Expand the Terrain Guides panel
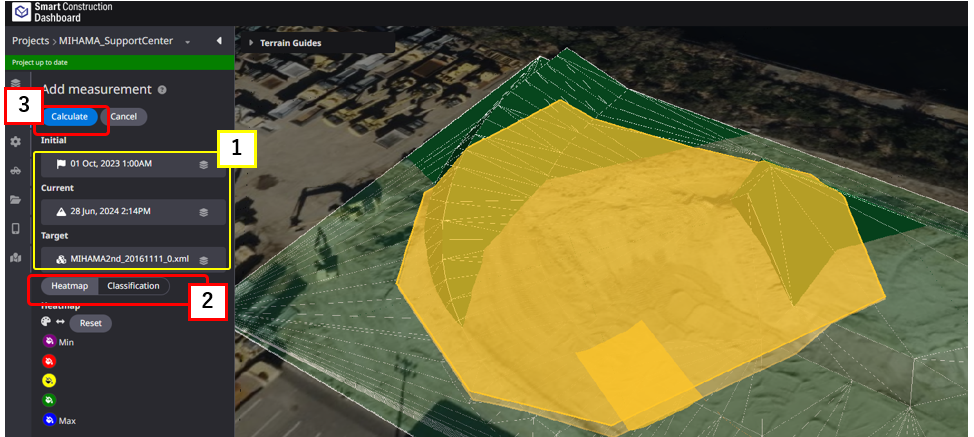 pos(250,43)
